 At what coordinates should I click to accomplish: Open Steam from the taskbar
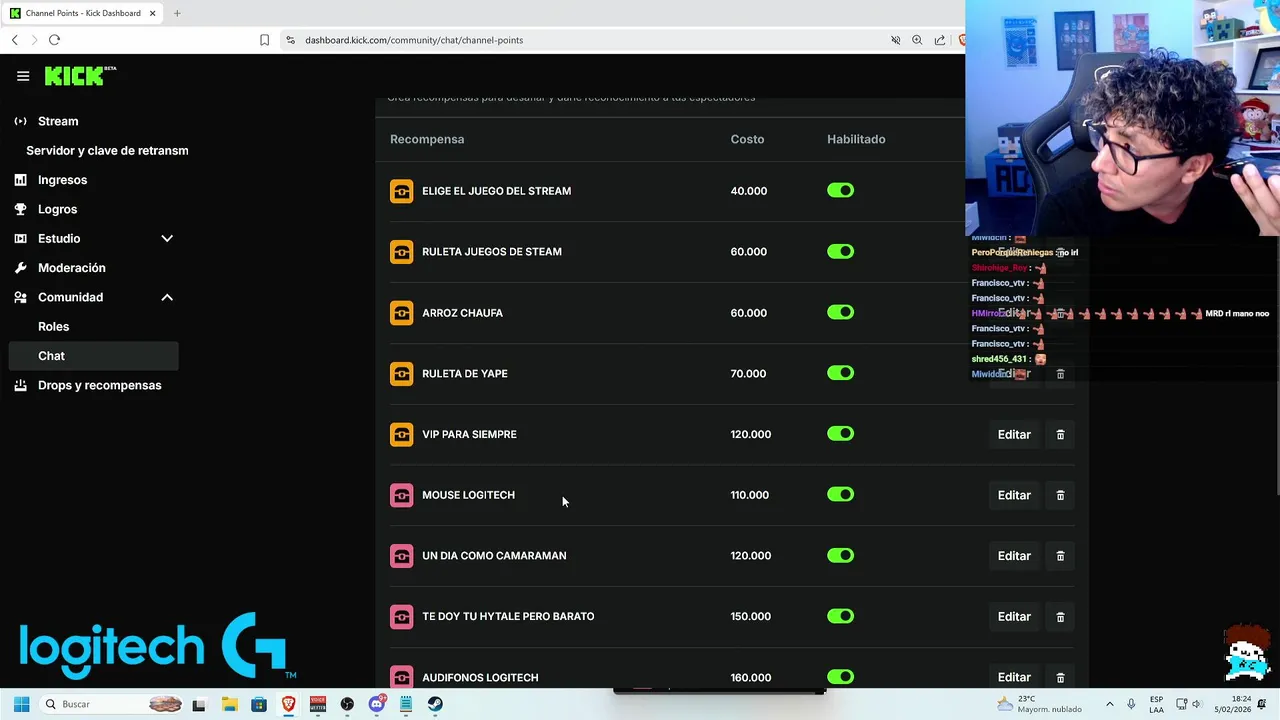(435, 704)
